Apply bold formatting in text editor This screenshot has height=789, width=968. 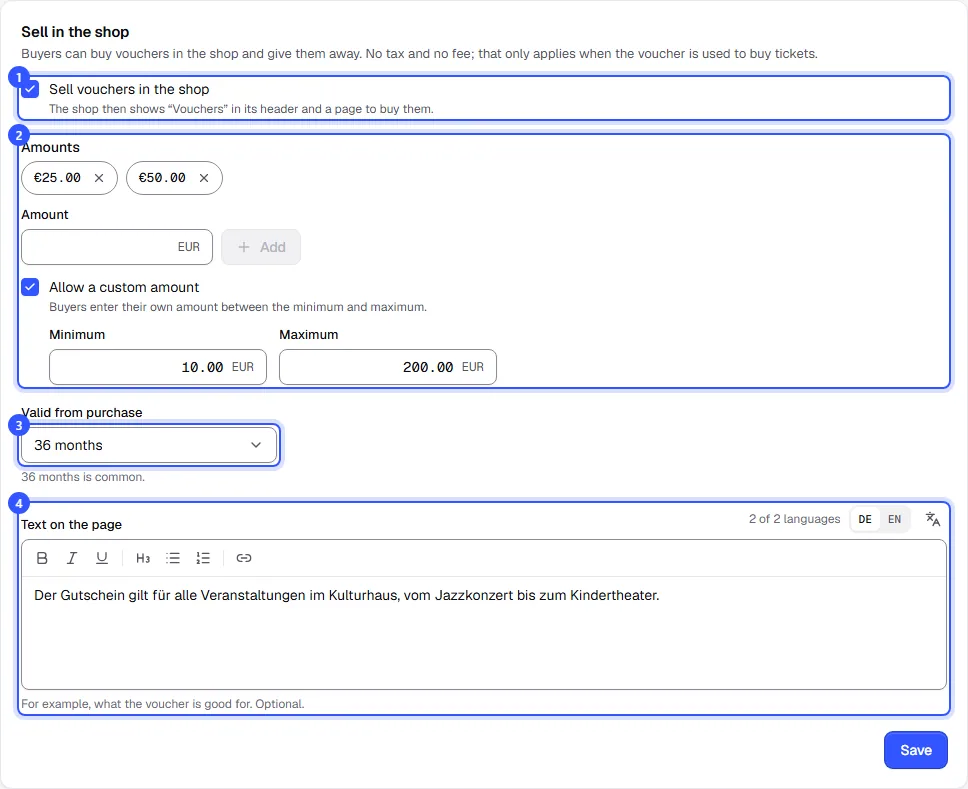[42, 558]
